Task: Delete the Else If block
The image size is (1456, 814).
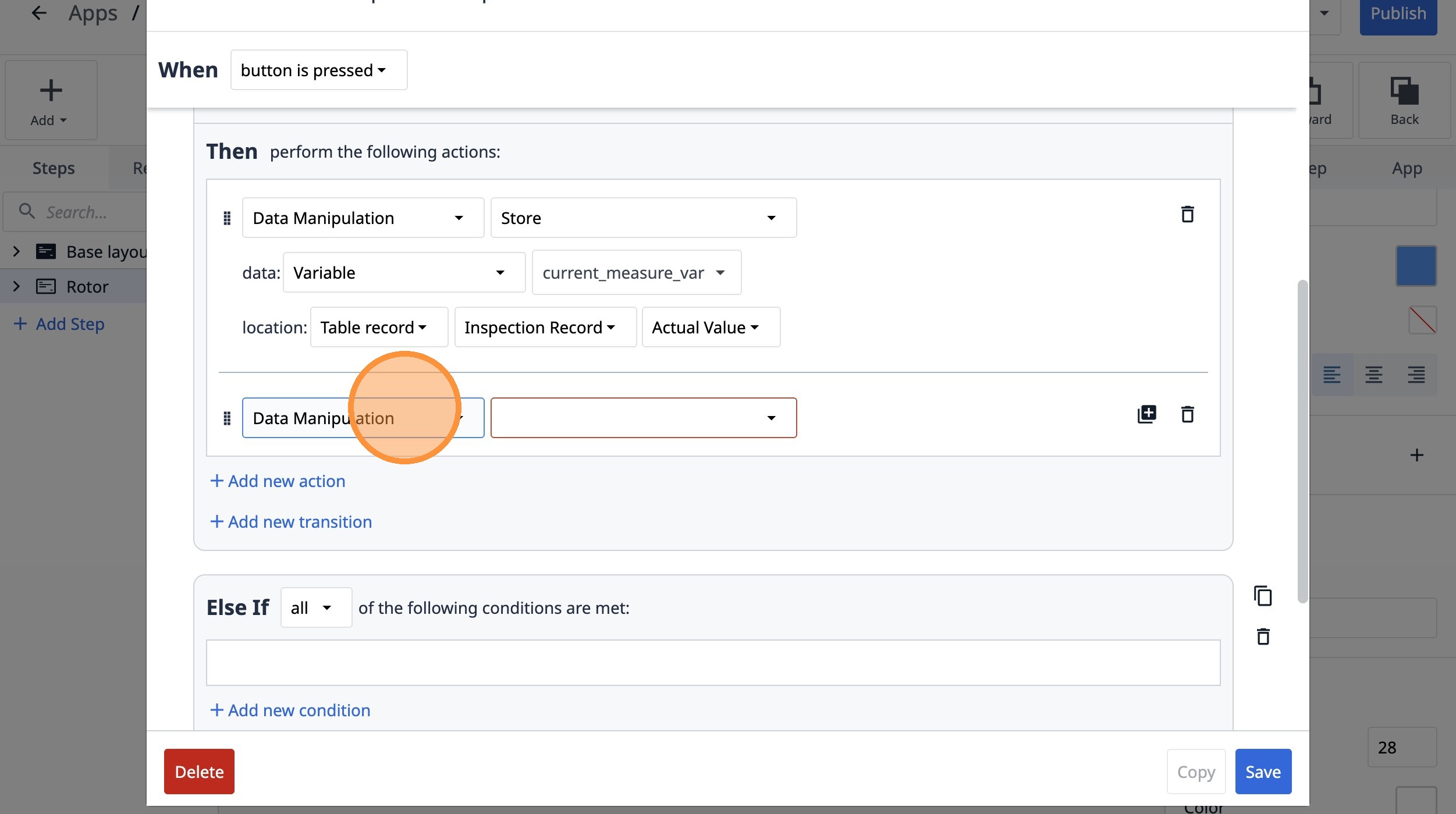Action: pyautogui.click(x=1263, y=637)
